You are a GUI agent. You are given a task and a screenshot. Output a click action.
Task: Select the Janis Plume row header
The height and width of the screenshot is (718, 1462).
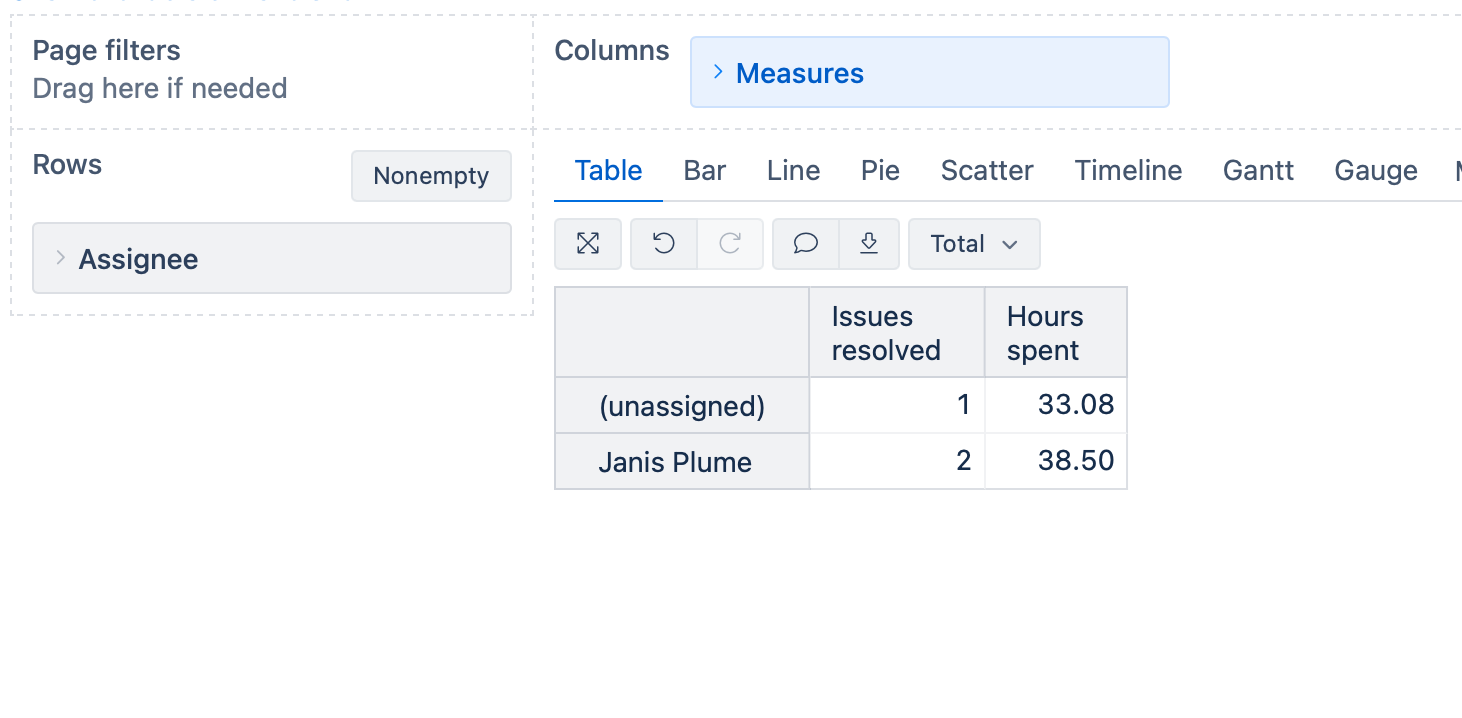675,462
